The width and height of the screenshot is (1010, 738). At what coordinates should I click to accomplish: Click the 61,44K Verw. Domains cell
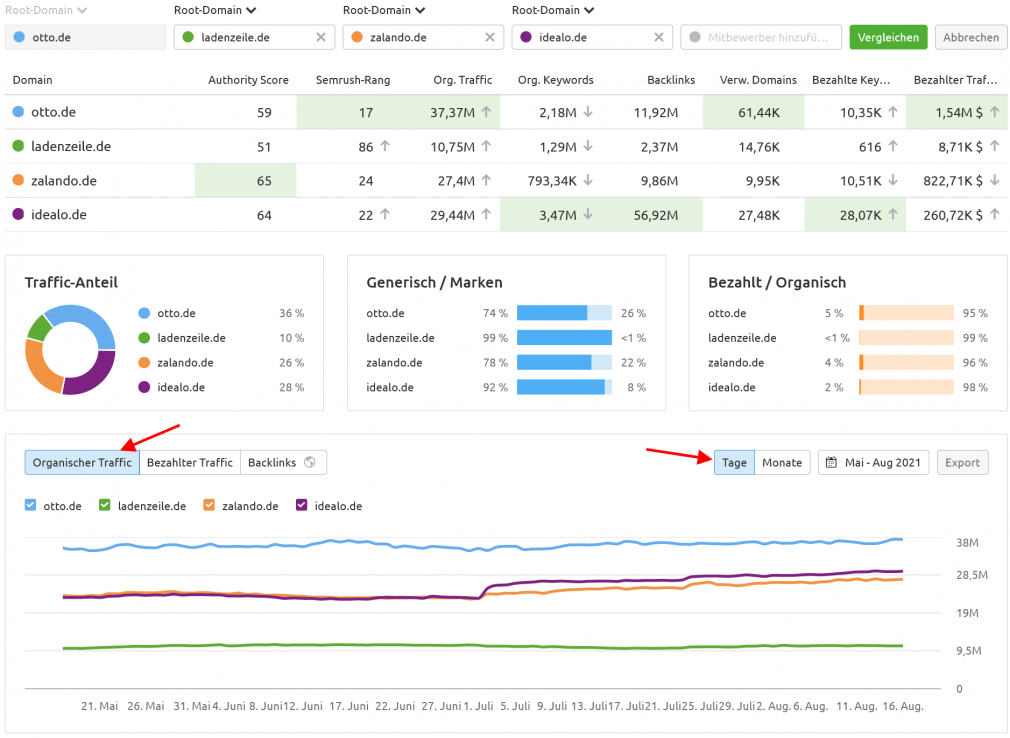[x=754, y=112]
